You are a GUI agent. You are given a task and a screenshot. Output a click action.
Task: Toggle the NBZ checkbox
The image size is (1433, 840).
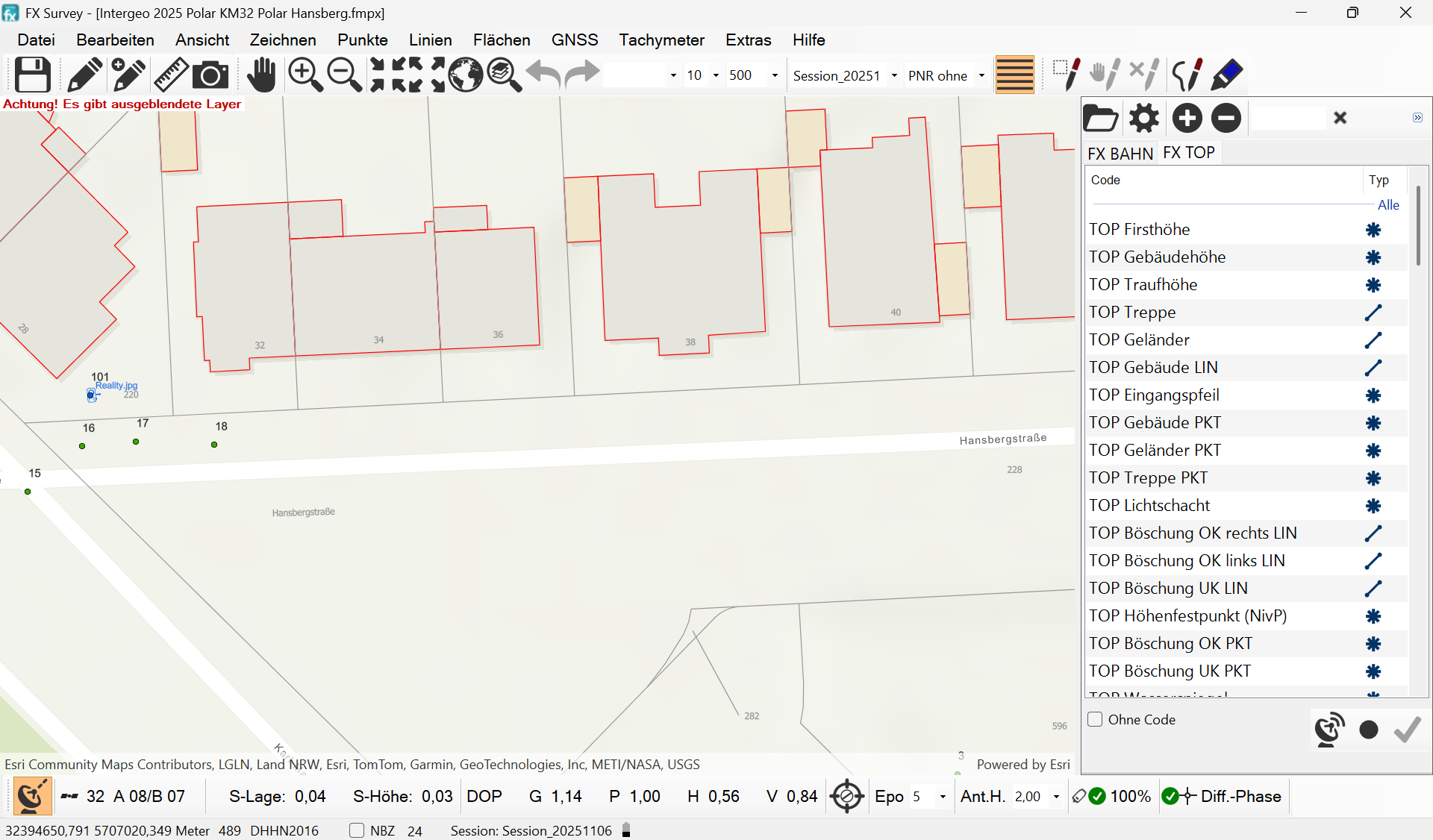[357, 830]
